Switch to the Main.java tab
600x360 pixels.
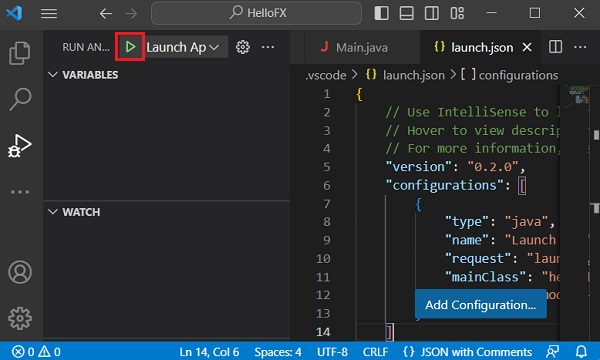362,47
